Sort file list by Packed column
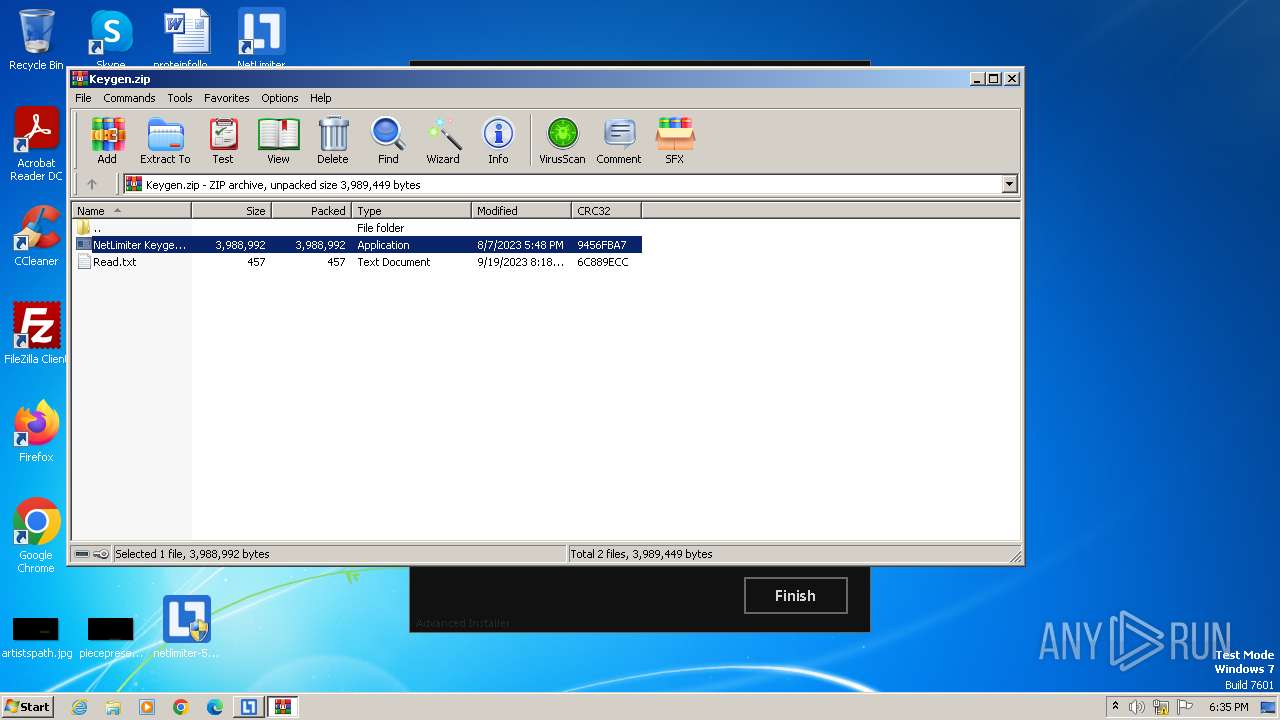 click(x=311, y=211)
